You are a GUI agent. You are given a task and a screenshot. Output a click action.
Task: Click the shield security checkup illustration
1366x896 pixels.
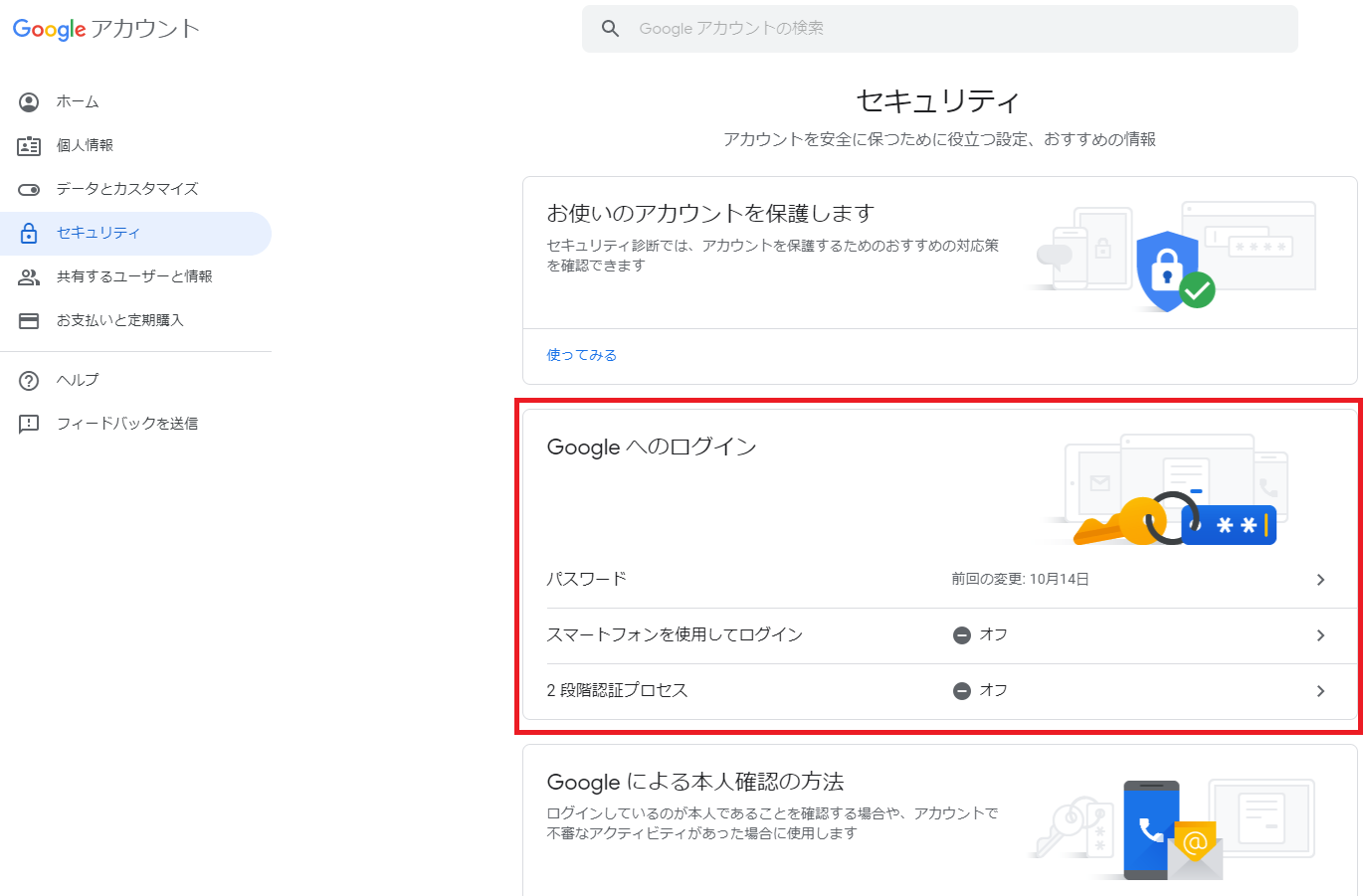1174,256
